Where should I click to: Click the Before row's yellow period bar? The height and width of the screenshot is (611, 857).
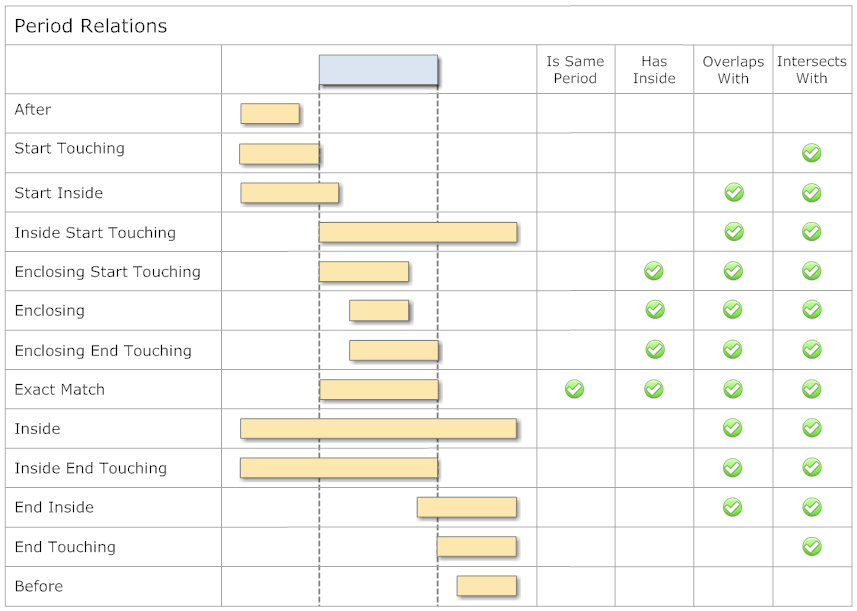point(487,586)
